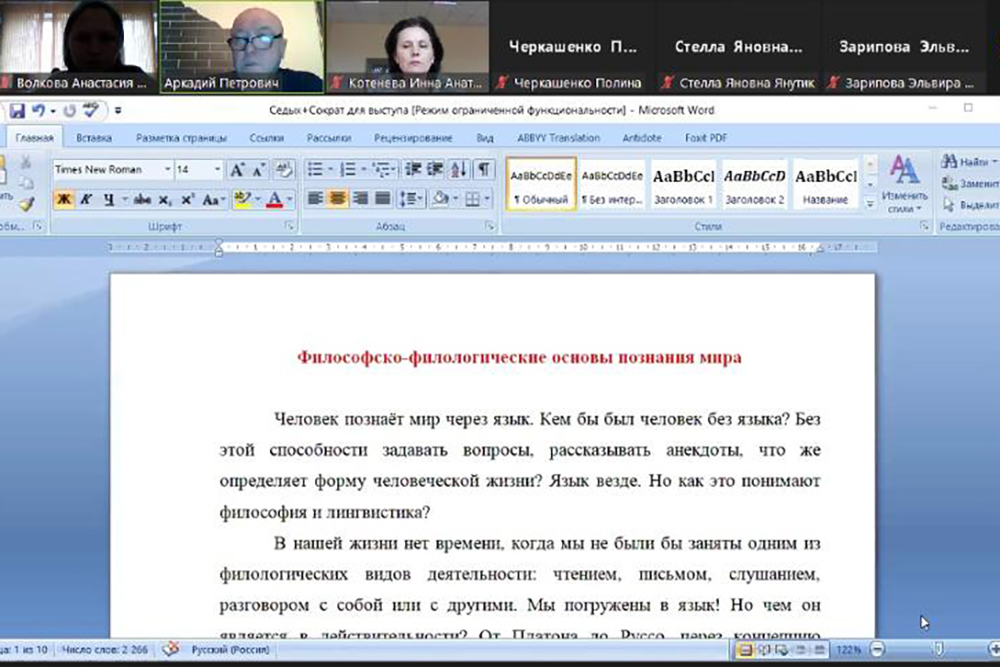Image resolution: width=1000 pixels, height=667 pixels.
Task: Click the clear formatting icon
Action: [283, 170]
